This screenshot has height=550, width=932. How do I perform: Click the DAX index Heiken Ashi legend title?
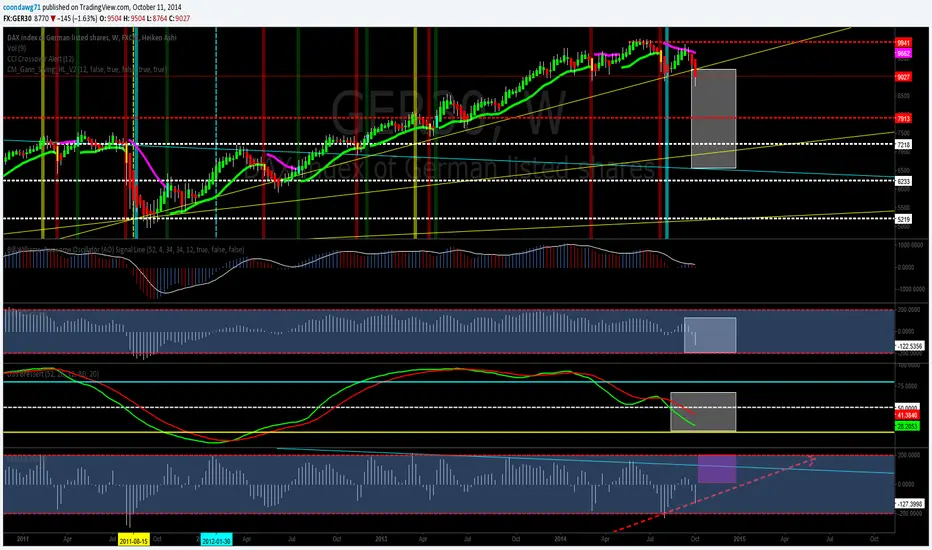point(92,37)
